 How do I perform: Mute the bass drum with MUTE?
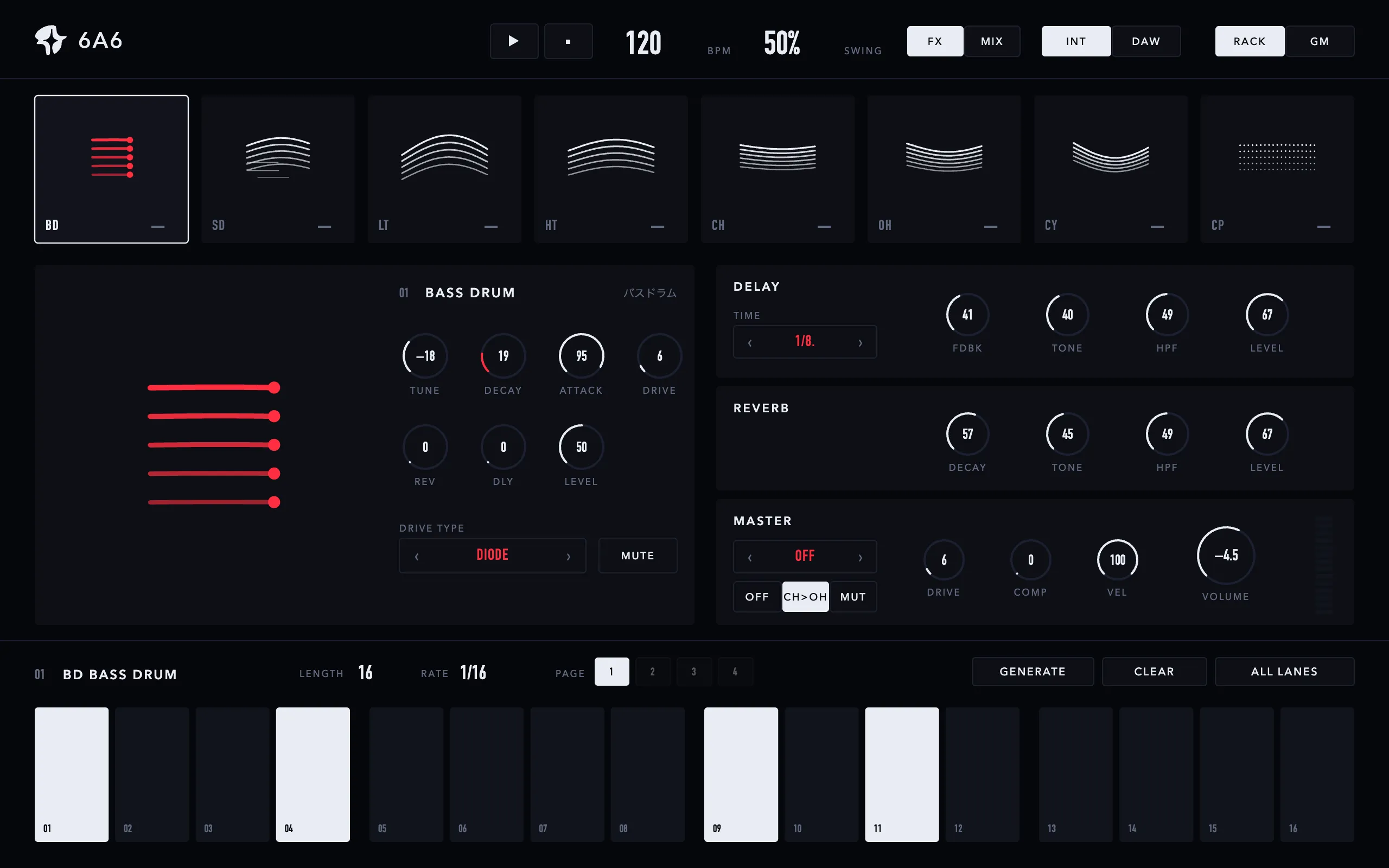(638, 555)
